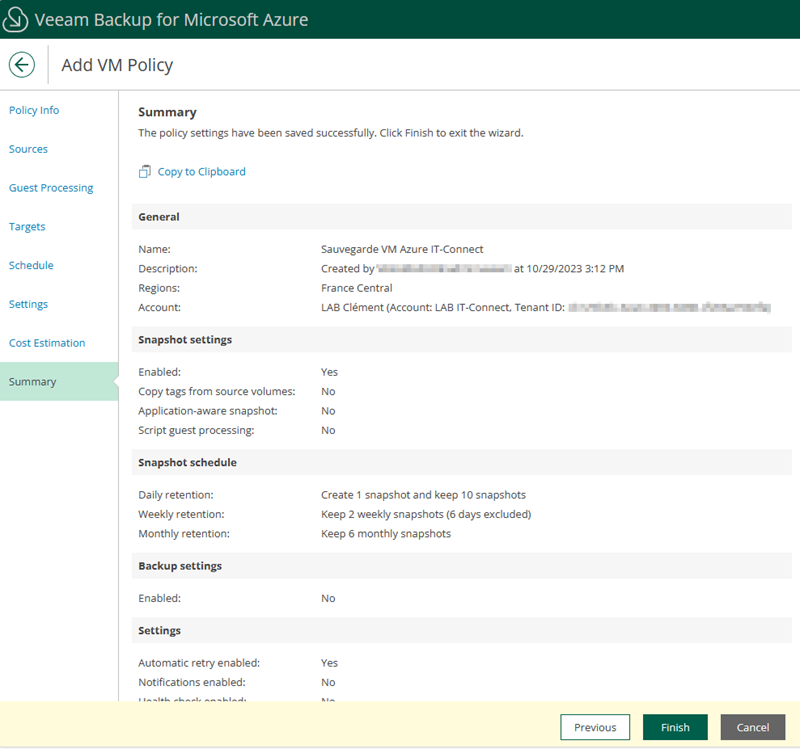Click the Snapshot schedule section header

[187, 463]
